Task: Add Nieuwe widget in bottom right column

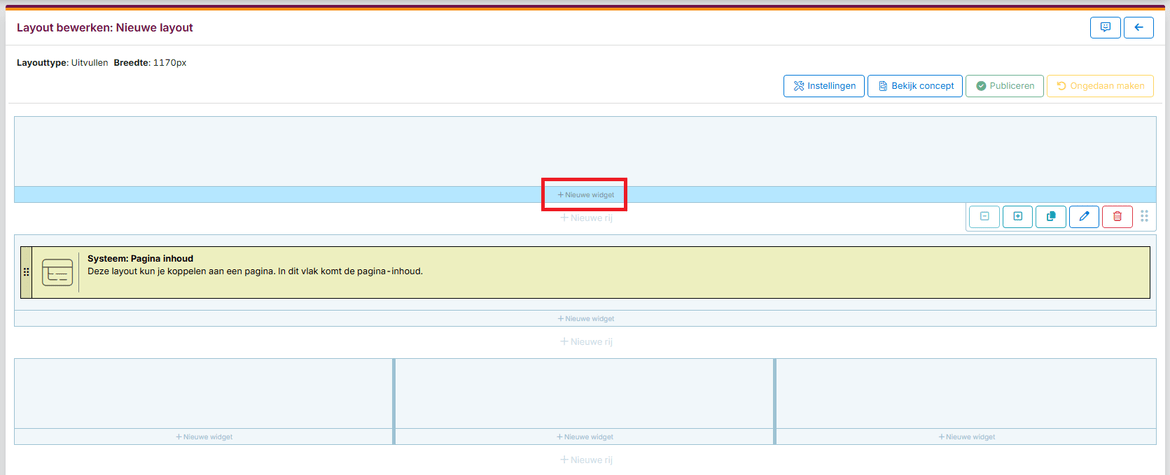Action: (966, 437)
